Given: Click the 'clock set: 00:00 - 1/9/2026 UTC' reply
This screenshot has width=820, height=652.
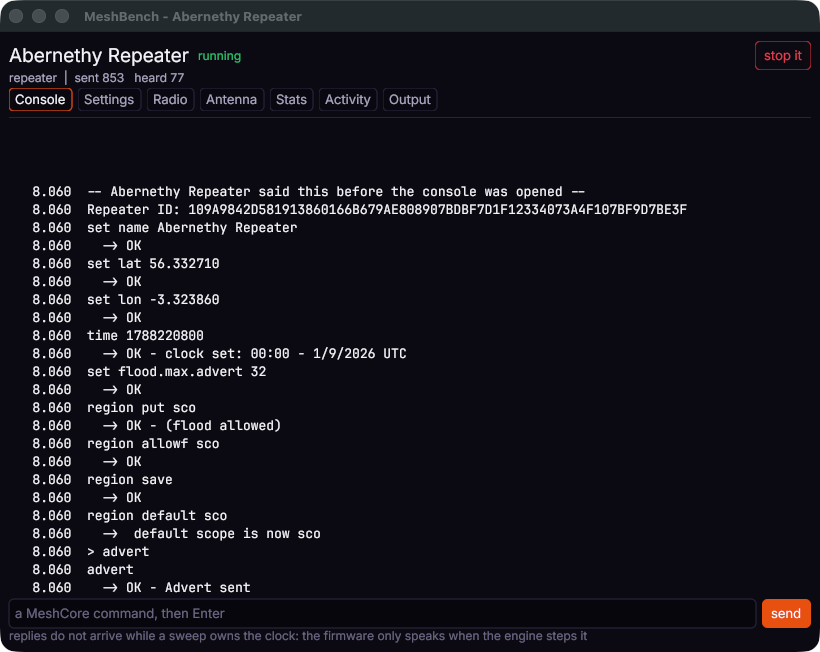Looking at the screenshot, I should (x=286, y=353).
